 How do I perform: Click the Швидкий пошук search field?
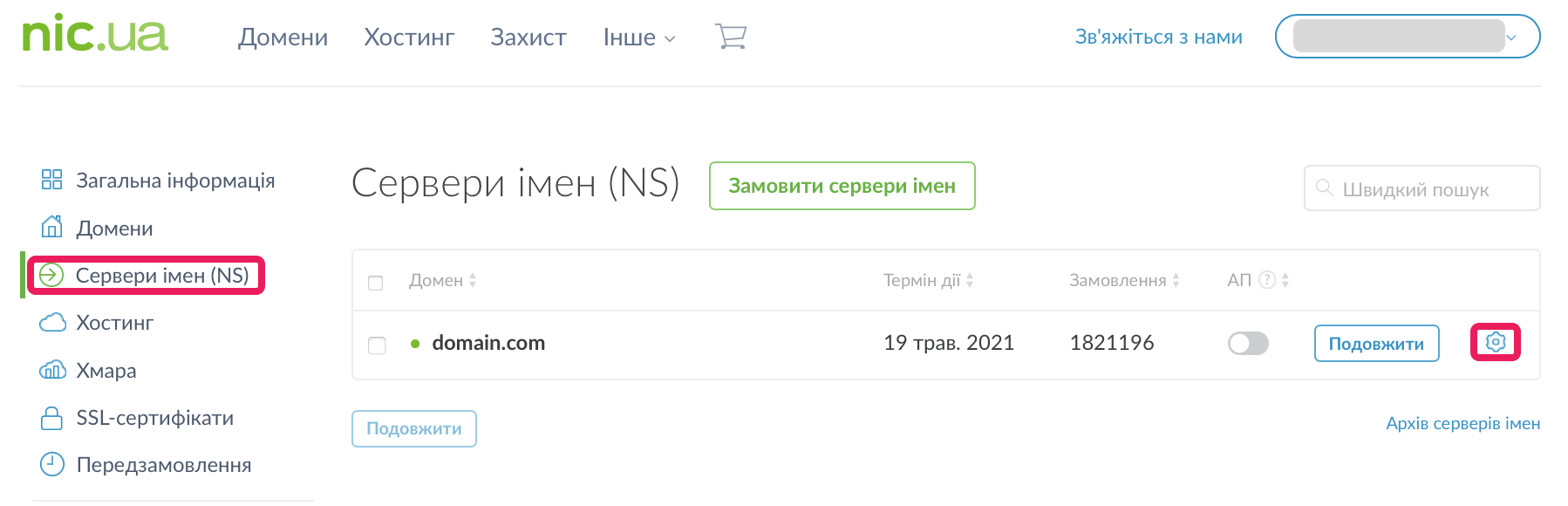pos(1430,189)
